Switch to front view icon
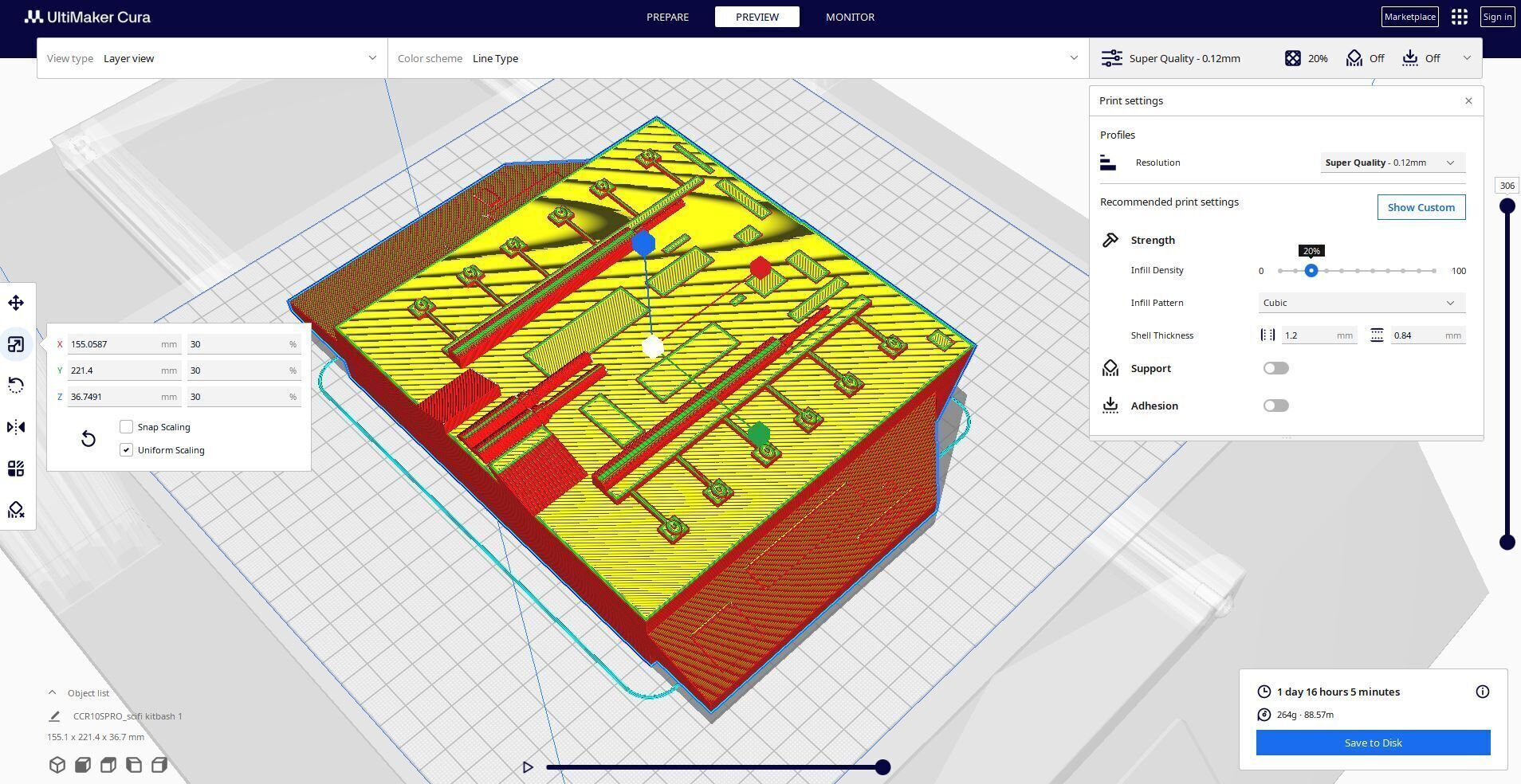 coord(82,765)
